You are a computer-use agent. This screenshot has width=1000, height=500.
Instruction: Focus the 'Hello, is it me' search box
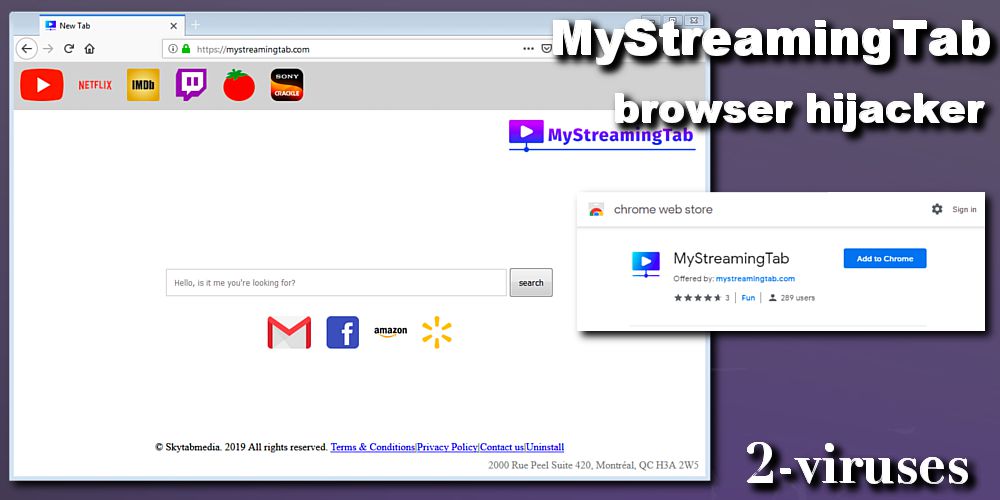click(336, 283)
